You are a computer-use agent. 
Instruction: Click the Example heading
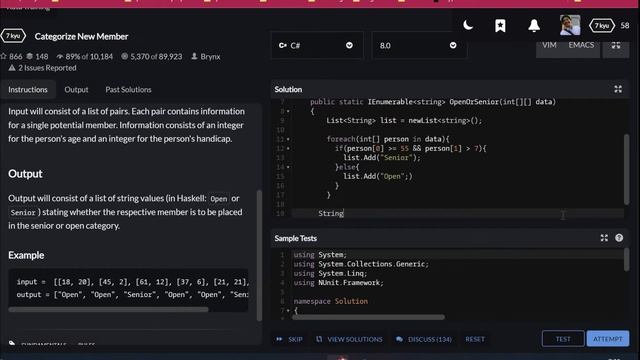point(26,255)
